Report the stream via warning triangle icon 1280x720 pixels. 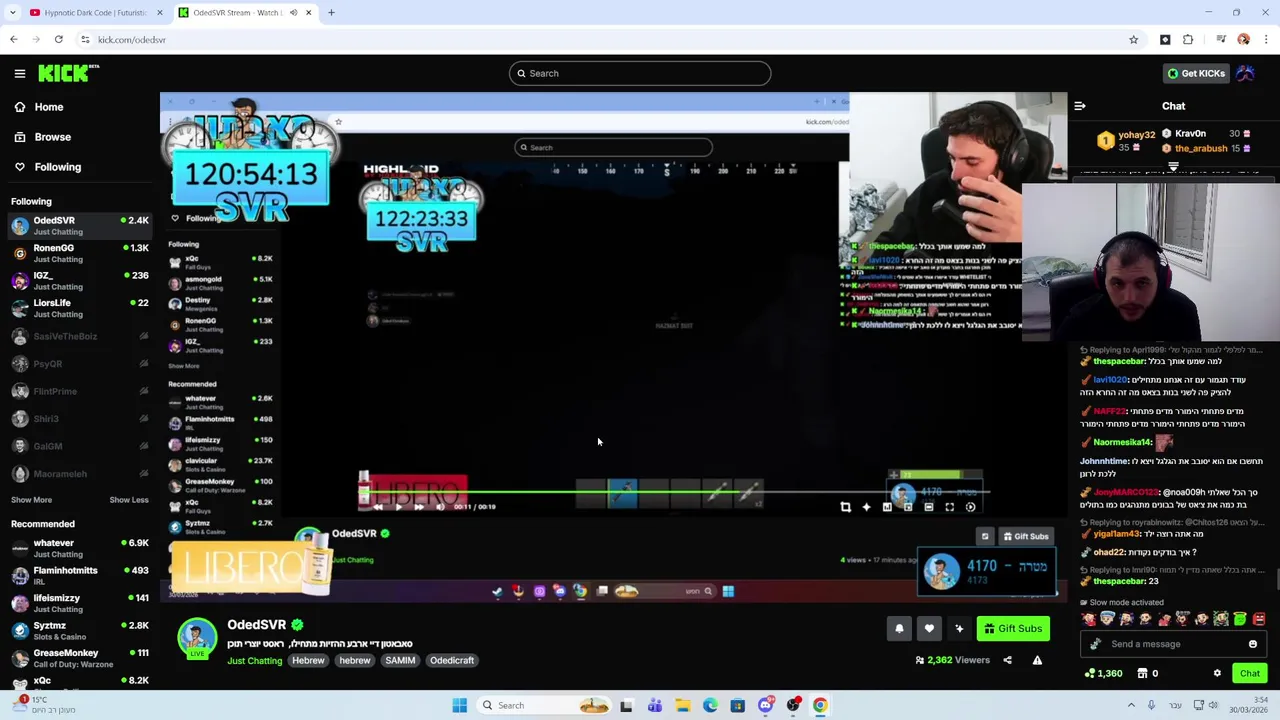tap(1037, 660)
